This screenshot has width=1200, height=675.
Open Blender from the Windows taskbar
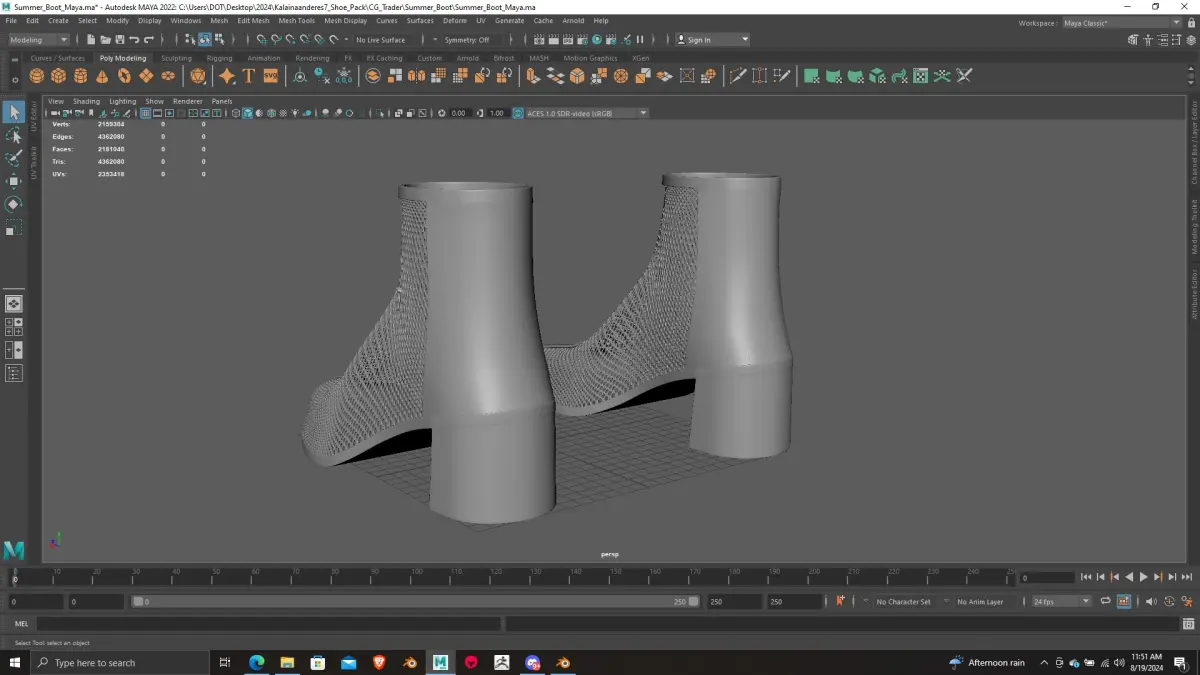pos(409,662)
